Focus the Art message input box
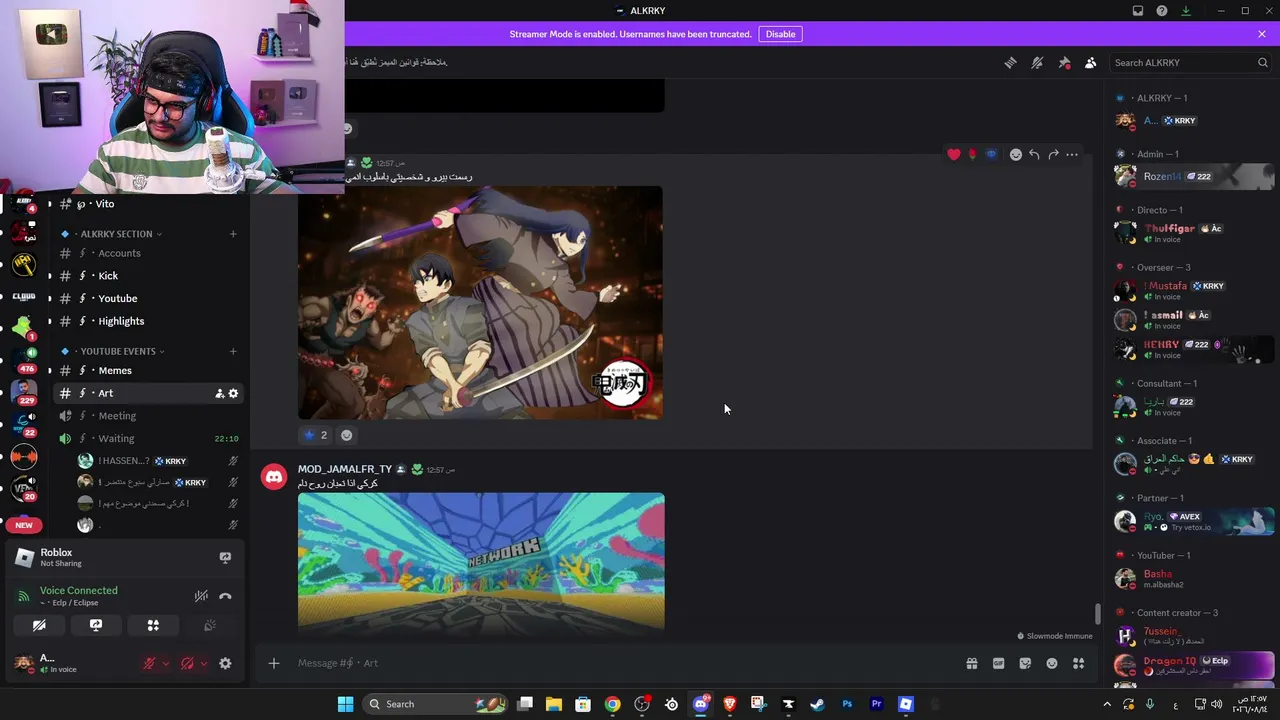 pyautogui.click(x=625, y=663)
